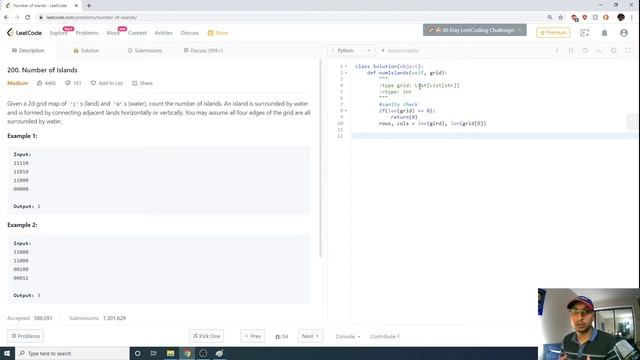The height and width of the screenshot is (360, 640).
Task: Go to the Next problem
Action: [310, 336]
